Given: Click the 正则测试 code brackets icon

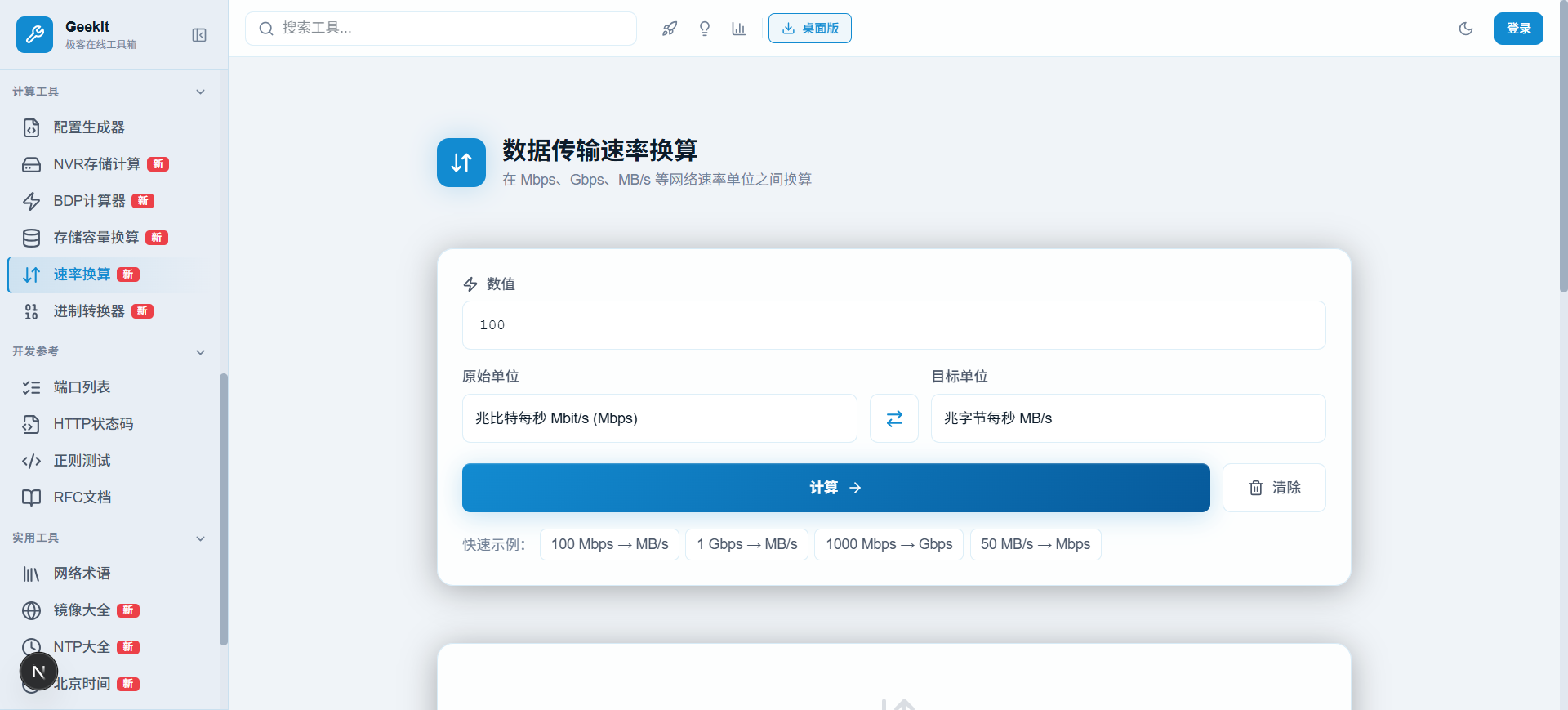Looking at the screenshot, I should (31, 461).
